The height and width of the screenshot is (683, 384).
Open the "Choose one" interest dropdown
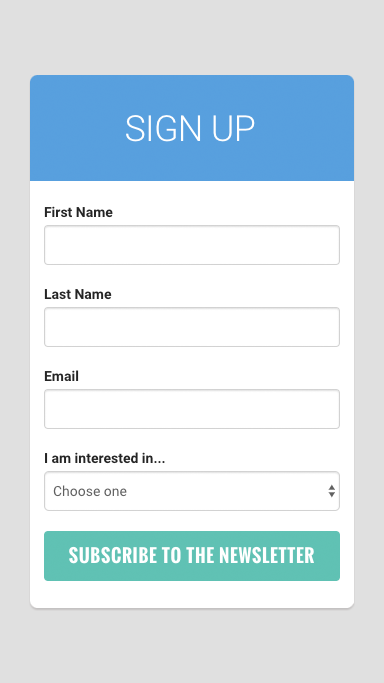click(192, 491)
